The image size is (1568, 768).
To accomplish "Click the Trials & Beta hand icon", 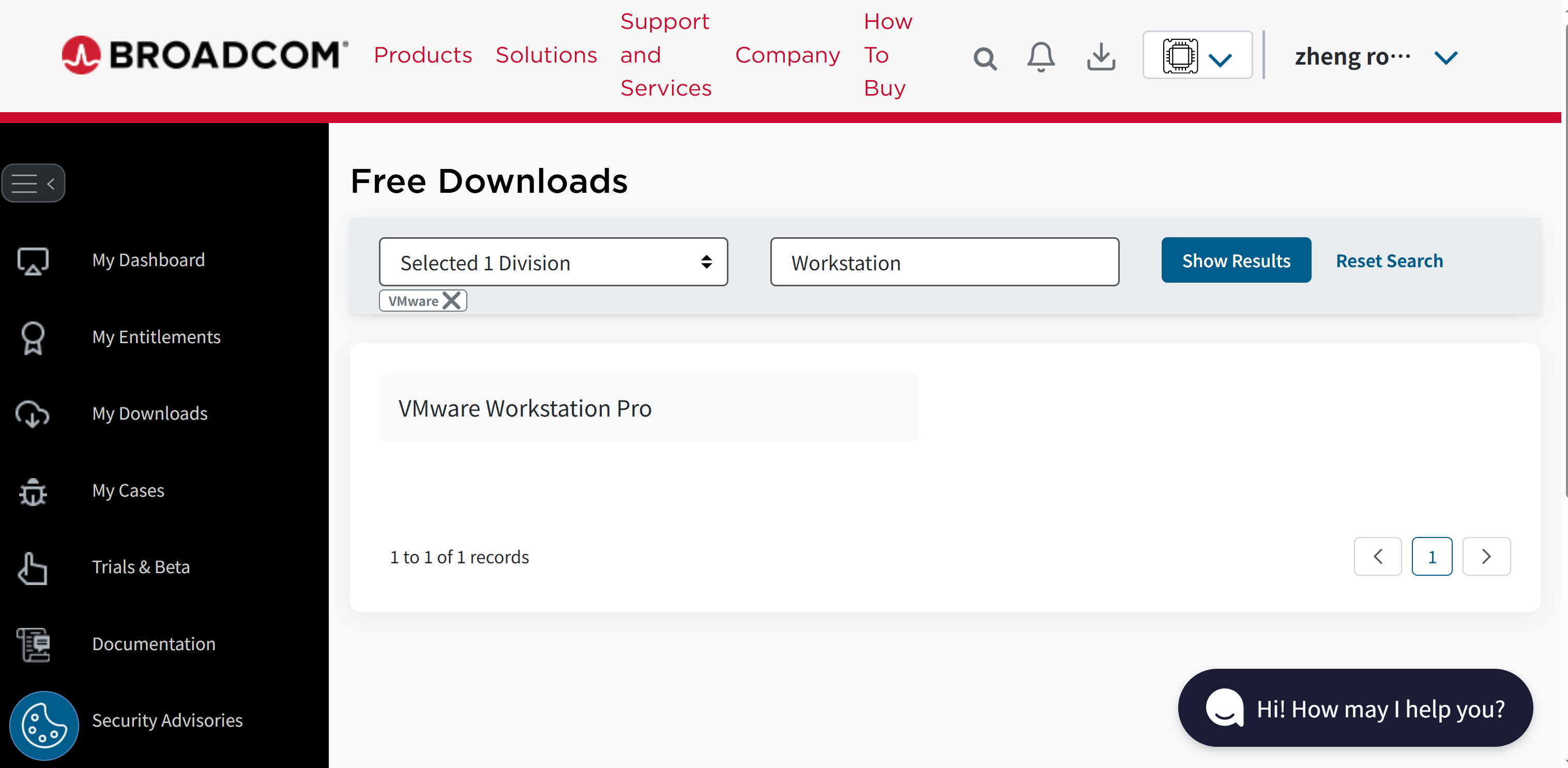I will click(32, 568).
